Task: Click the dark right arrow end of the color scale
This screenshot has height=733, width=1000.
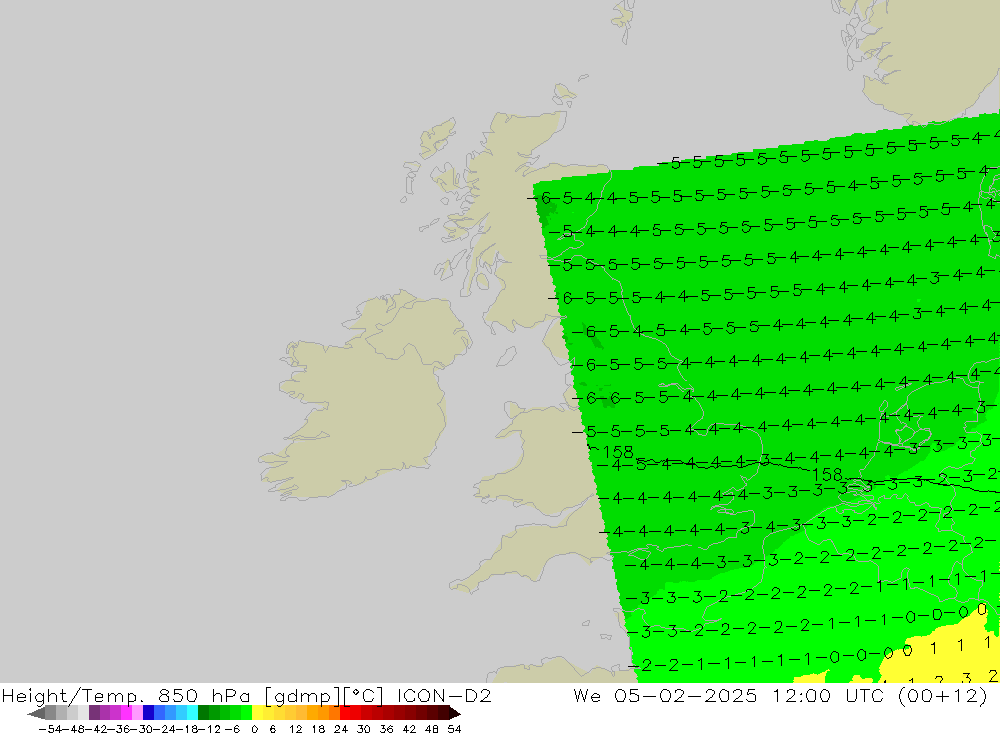Action: point(455,713)
